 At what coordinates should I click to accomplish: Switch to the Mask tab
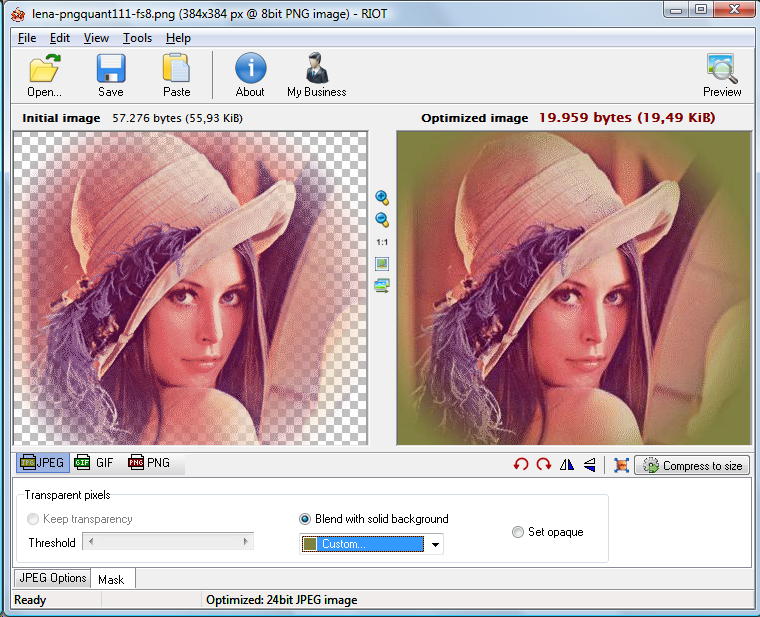click(x=111, y=579)
